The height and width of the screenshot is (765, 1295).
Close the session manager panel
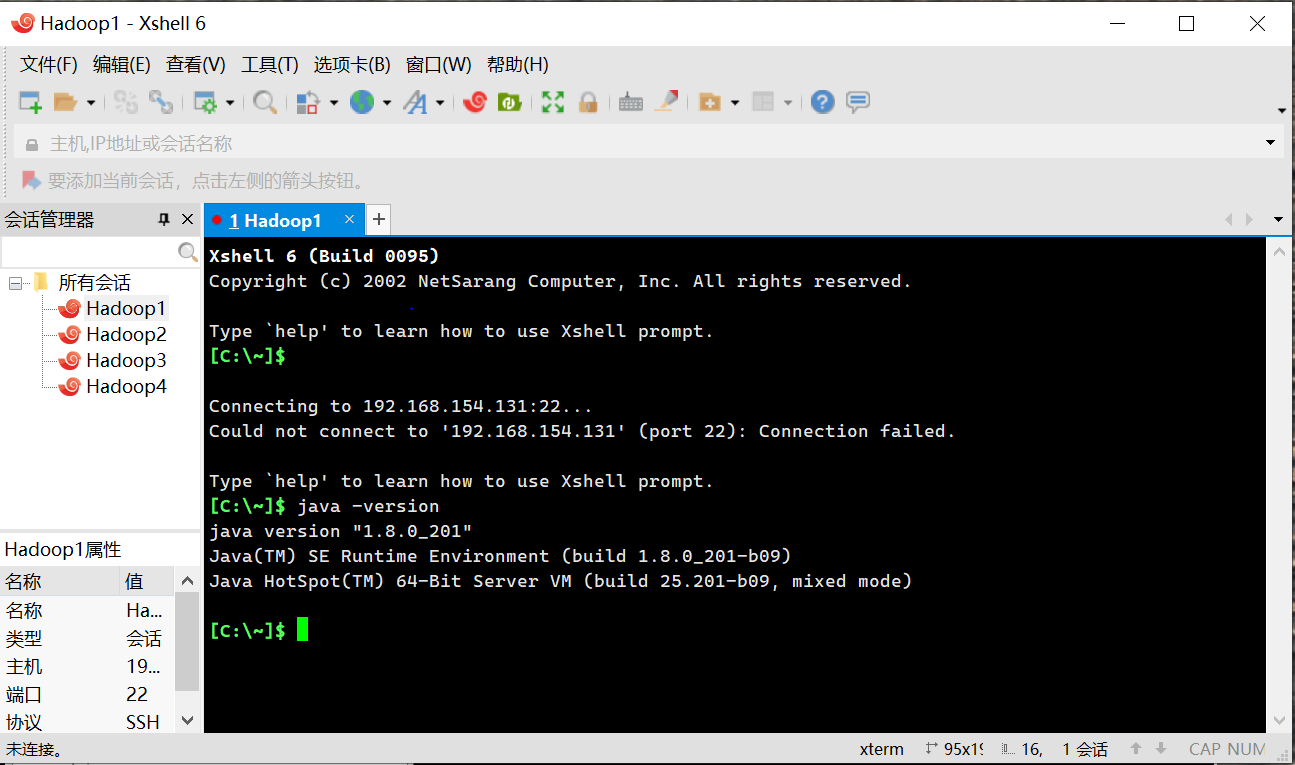pos(187,220)
